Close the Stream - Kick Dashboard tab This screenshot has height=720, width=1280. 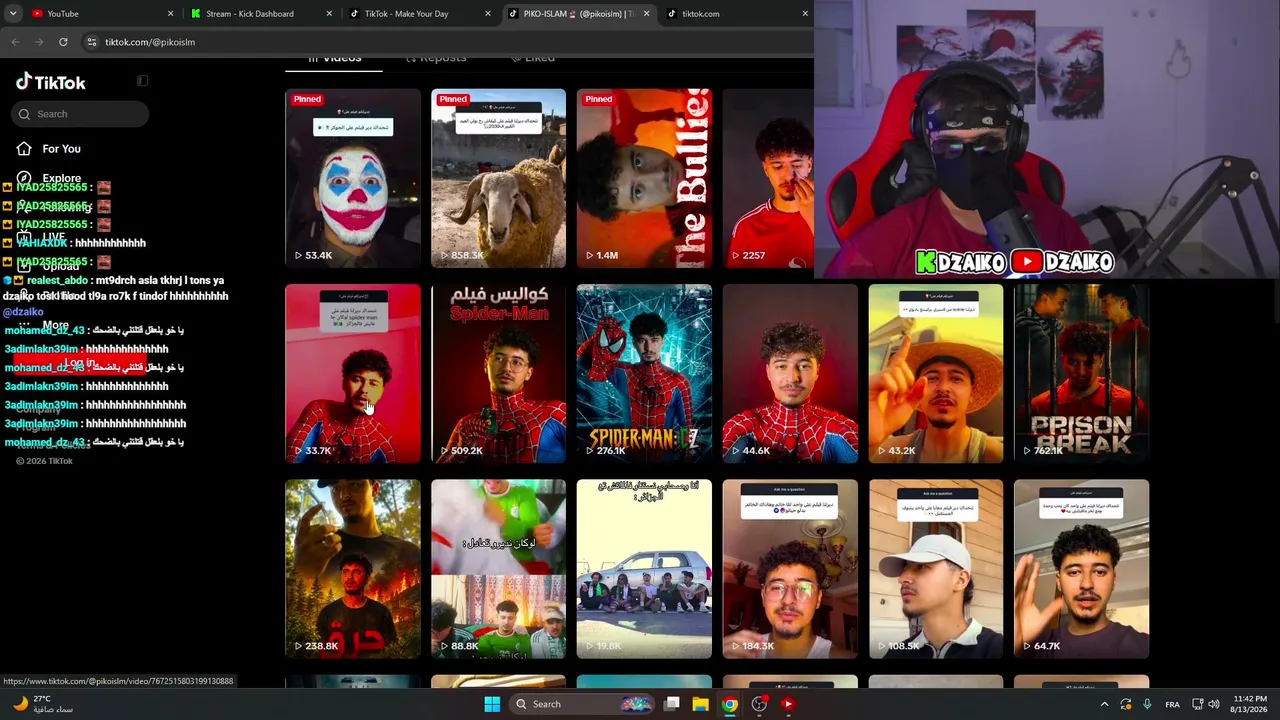point(329,14)
